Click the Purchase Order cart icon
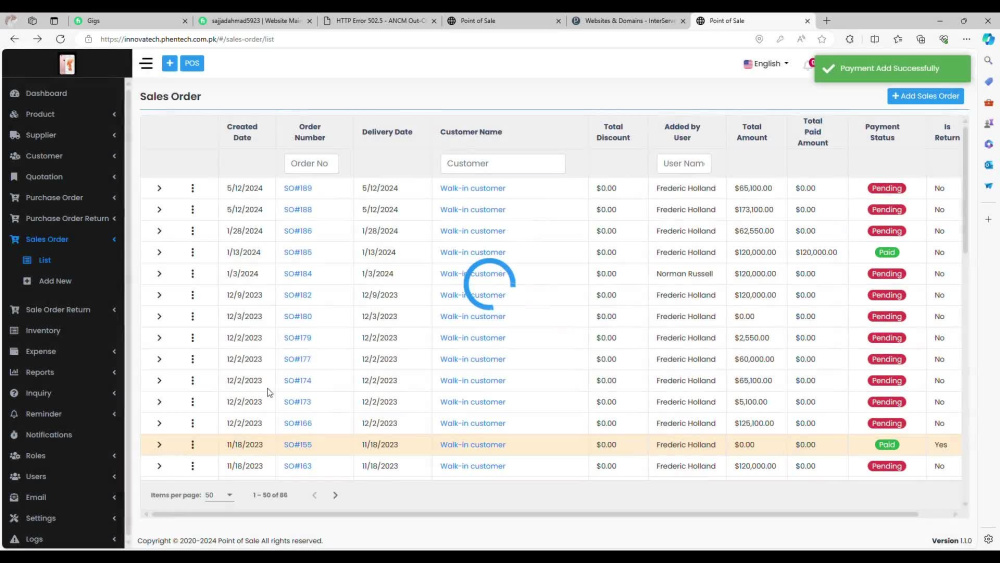 (14, 198)
